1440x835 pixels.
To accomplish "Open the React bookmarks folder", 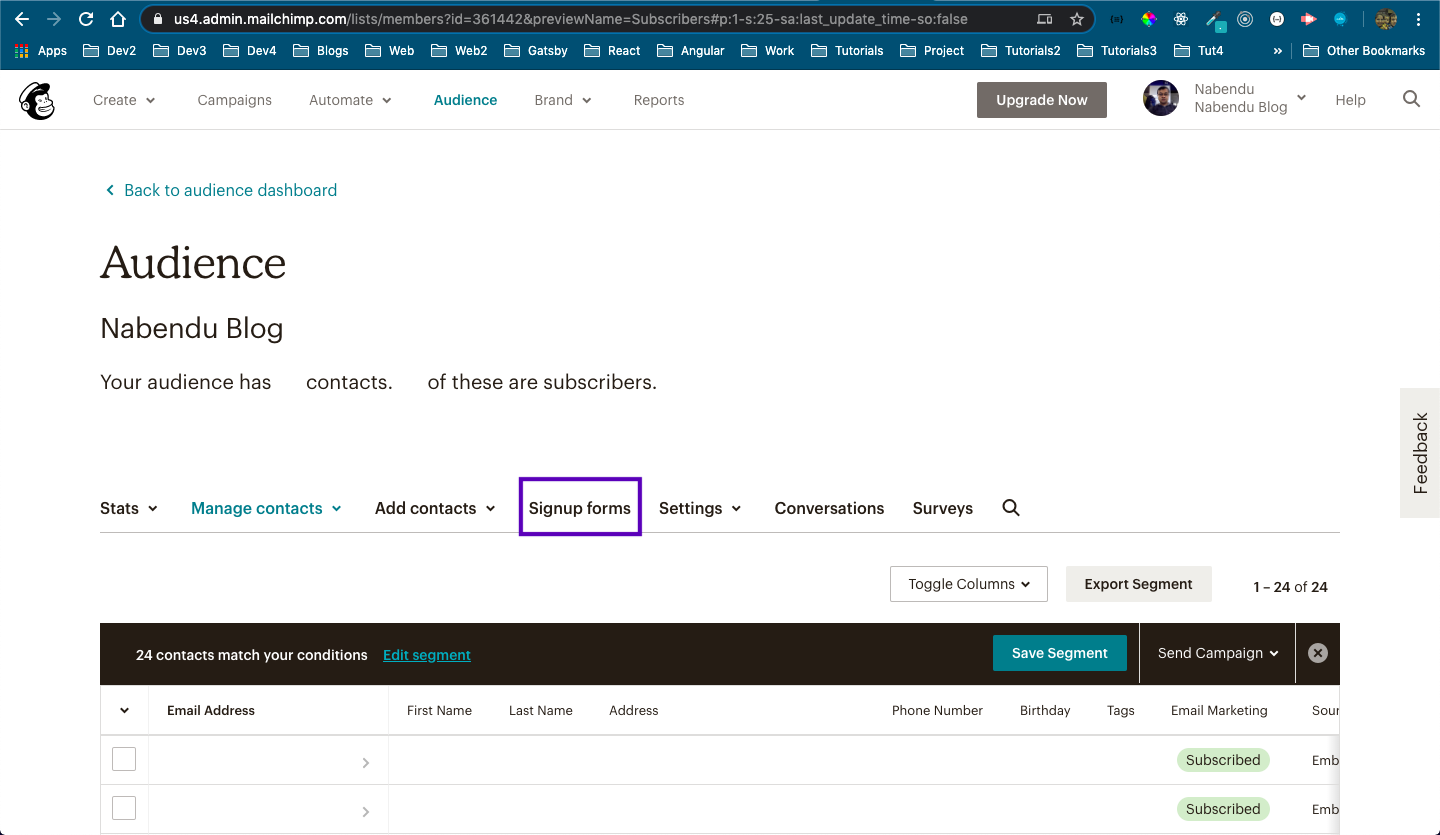I will pos(612,50).
